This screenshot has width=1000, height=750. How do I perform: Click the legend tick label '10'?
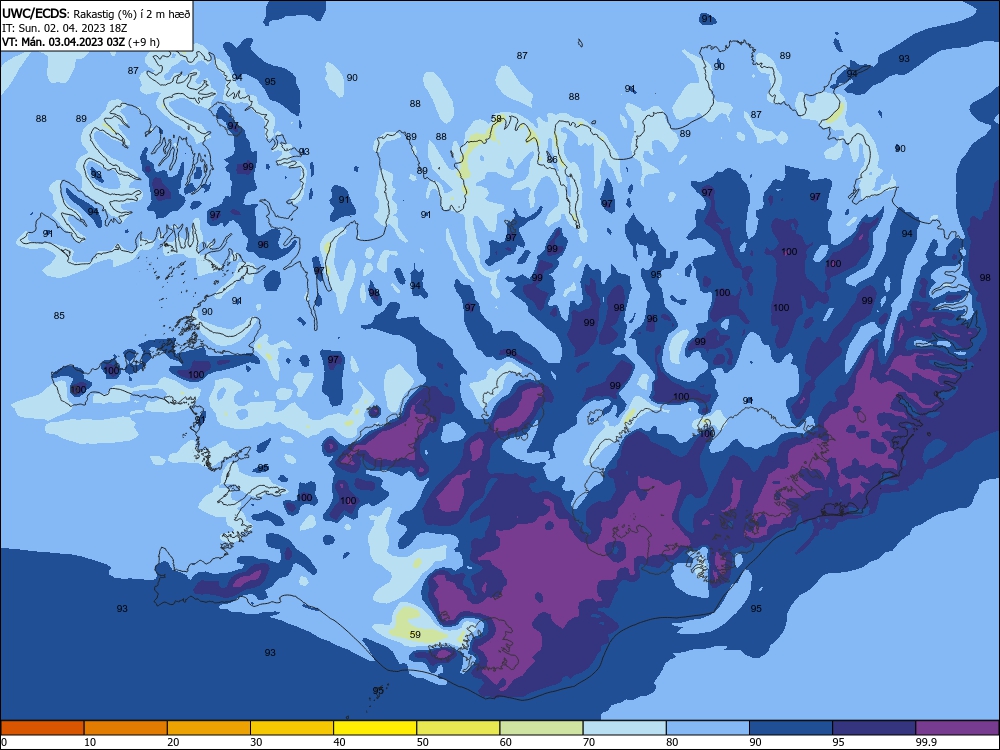(90, 742)
